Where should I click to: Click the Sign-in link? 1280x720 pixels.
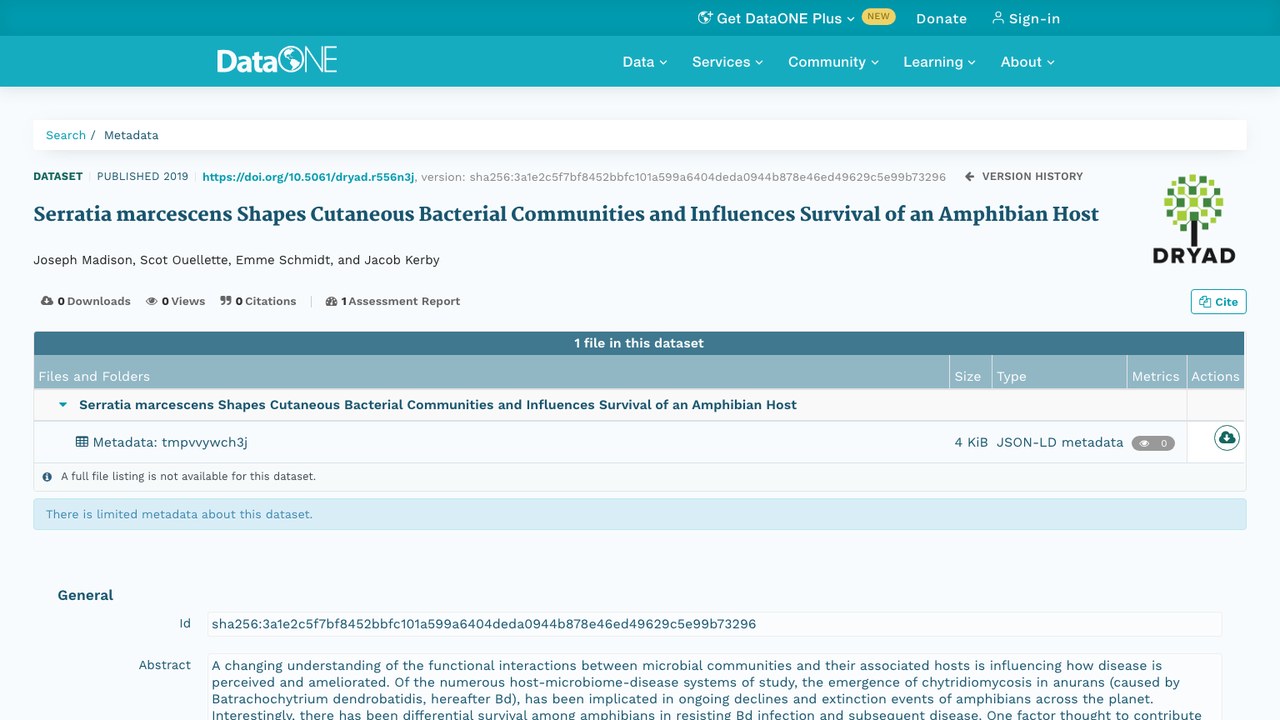pos(1026,18)
